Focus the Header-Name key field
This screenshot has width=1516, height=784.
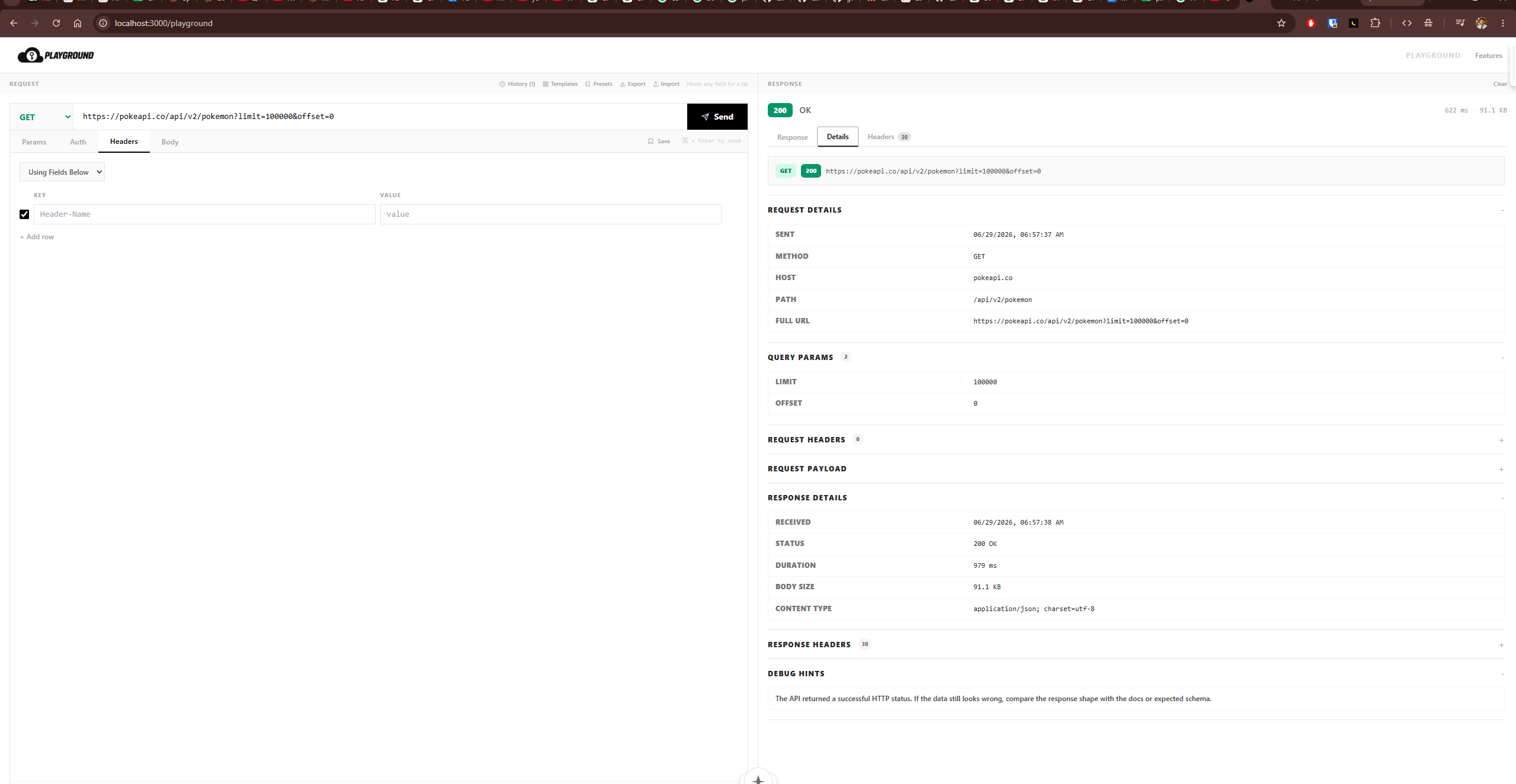click(204, 214)
